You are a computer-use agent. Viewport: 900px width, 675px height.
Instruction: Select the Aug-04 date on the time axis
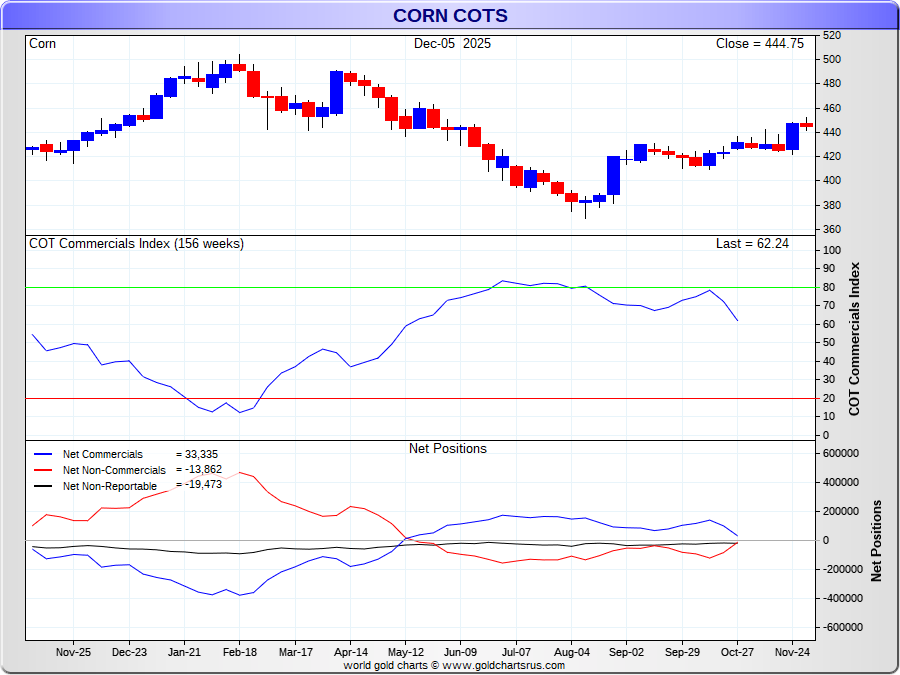(x=571, y=651)
